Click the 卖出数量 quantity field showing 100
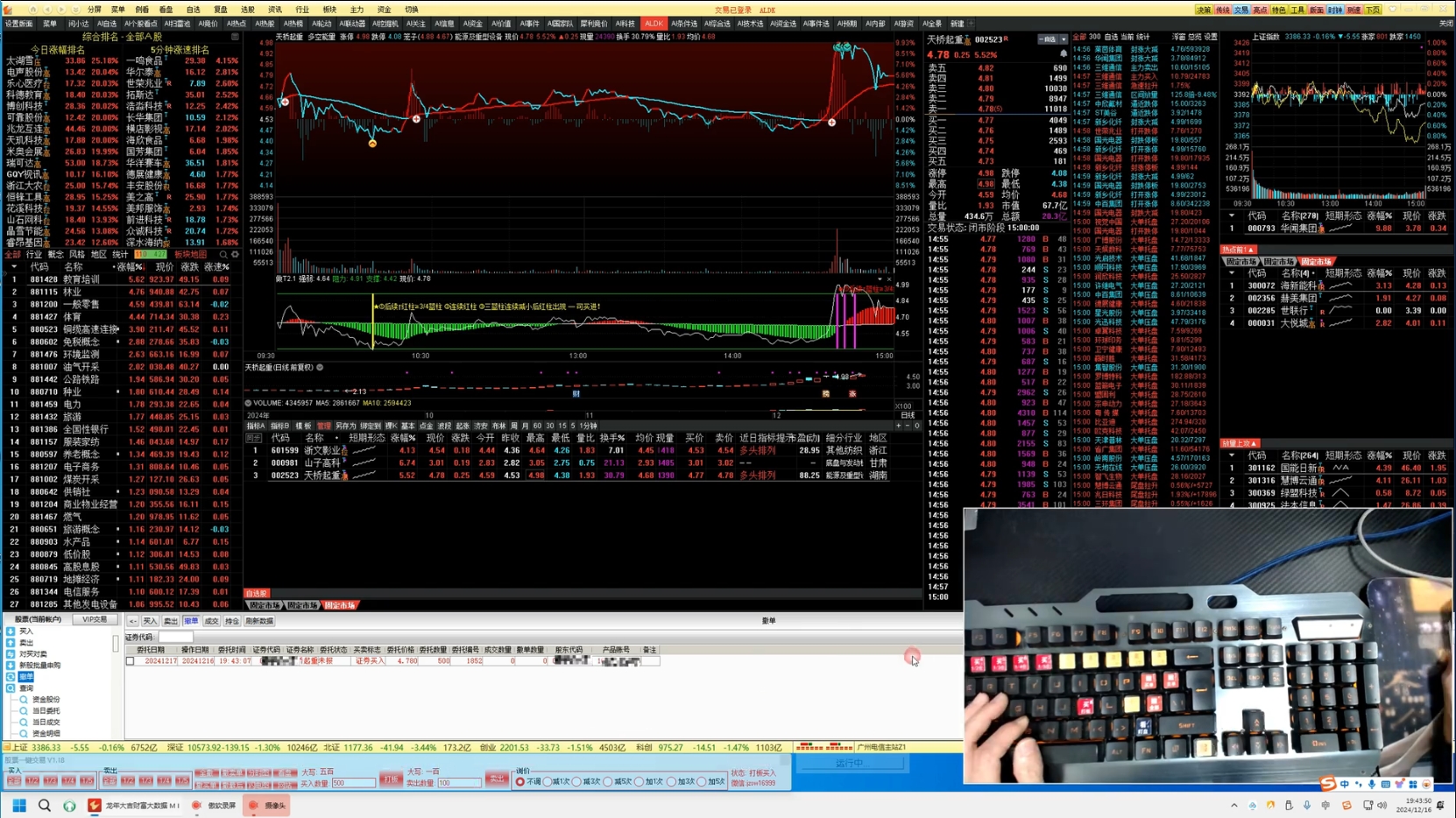1456x818 pixels. coord(458,783)
